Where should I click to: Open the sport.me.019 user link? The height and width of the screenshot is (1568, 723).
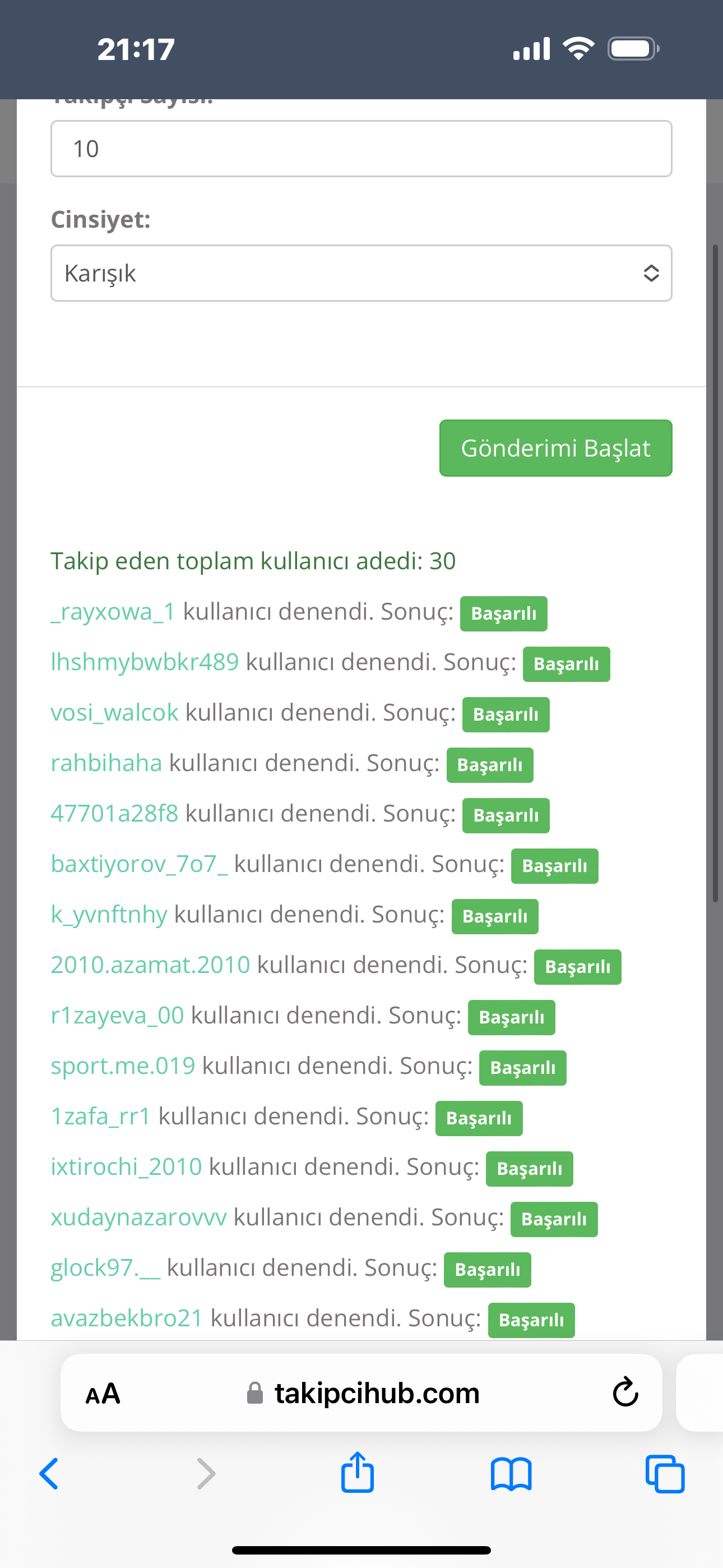tap(123, 1067)
